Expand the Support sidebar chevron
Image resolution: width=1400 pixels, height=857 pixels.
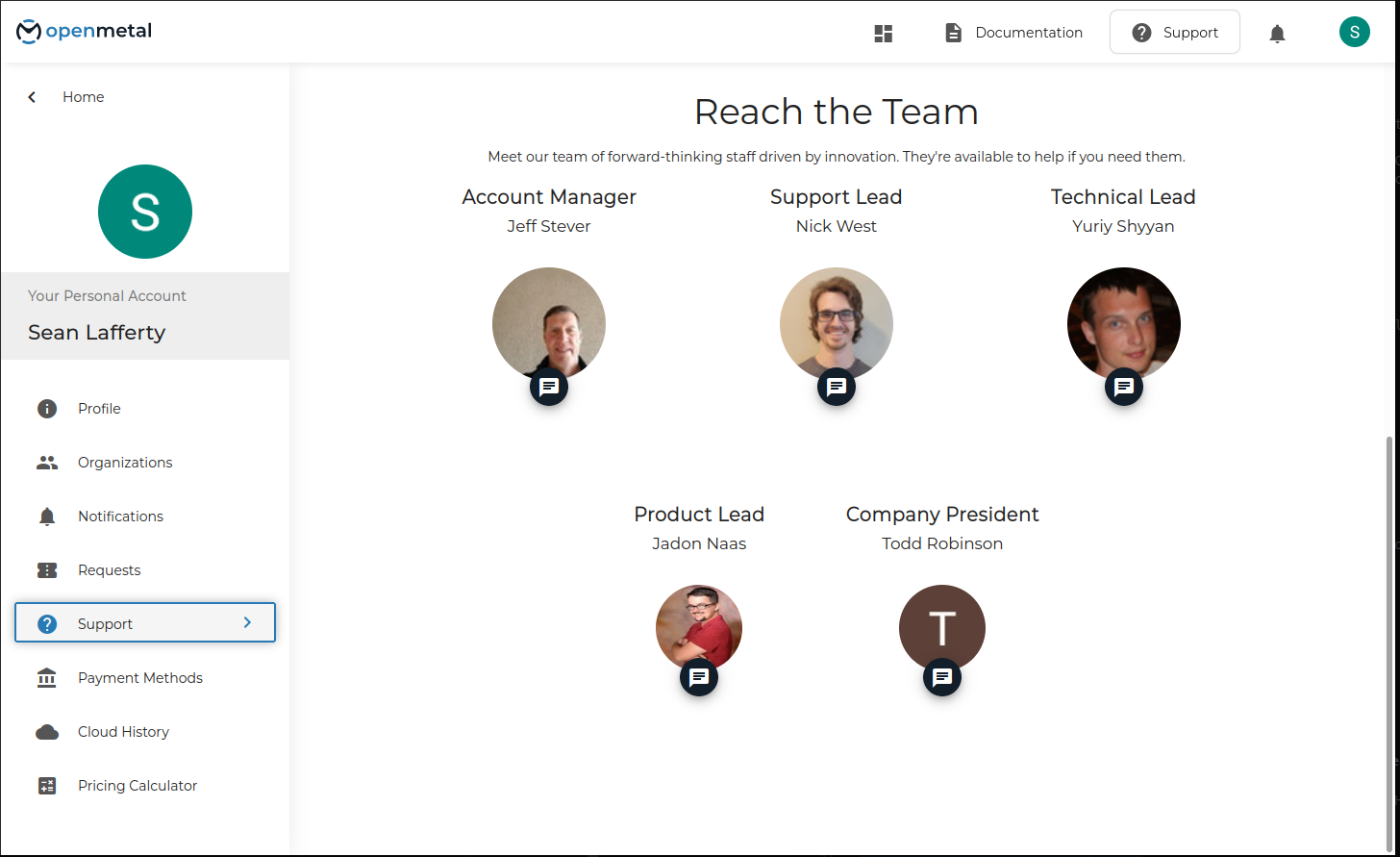[x=247, y=623]
